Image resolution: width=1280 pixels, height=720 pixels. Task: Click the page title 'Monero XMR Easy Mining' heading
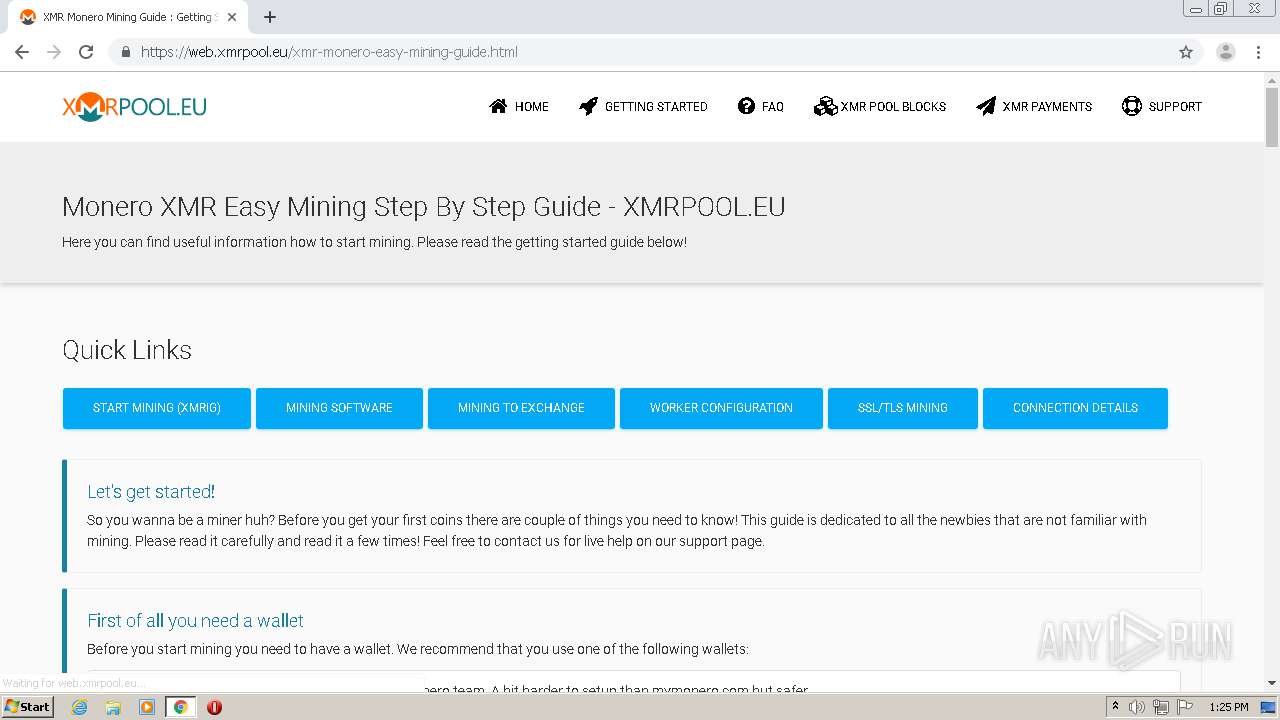(x=424, y=206)
